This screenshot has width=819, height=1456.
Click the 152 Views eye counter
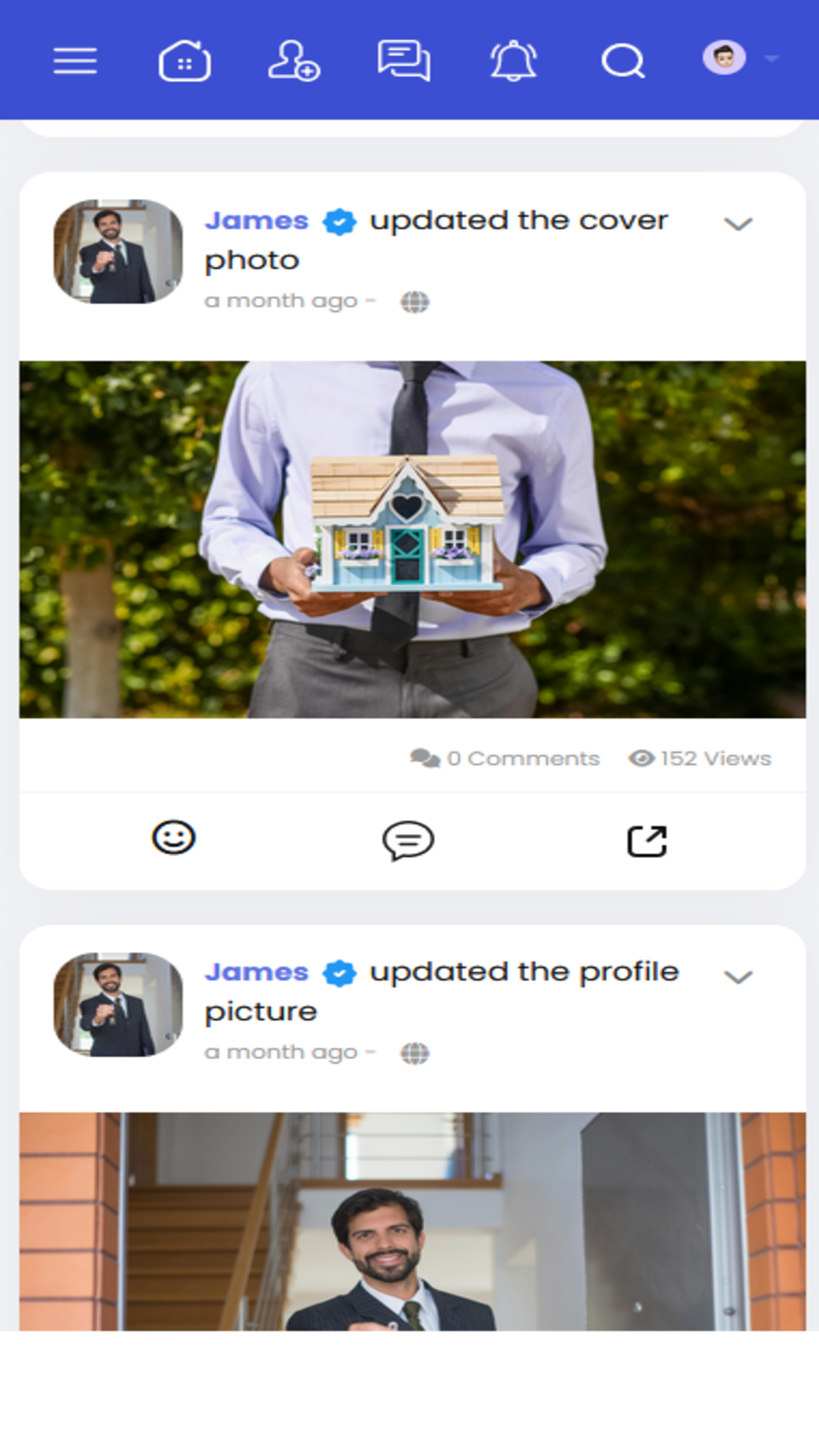pos(700,758)
